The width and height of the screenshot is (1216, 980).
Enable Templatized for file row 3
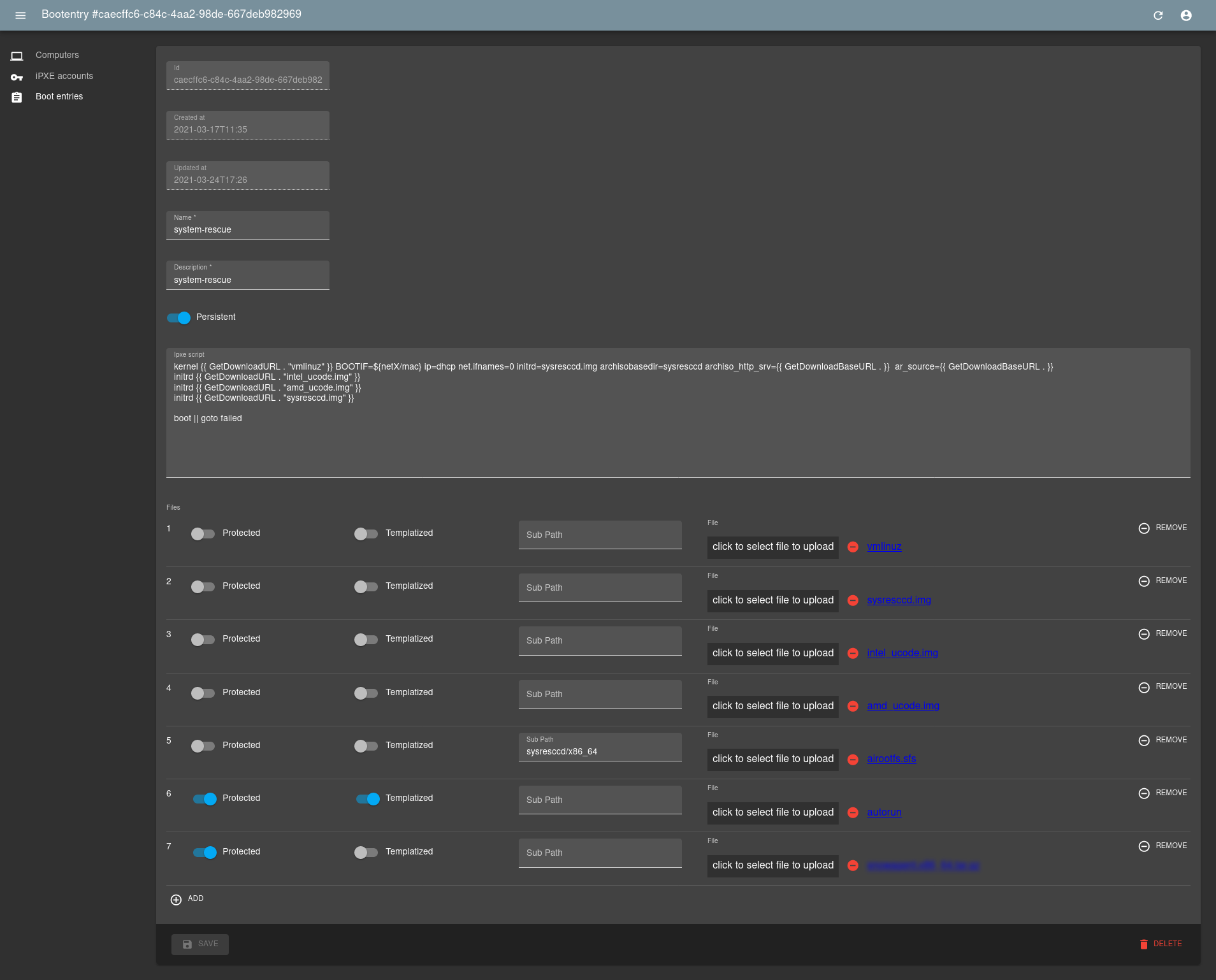tap(366, 640)
